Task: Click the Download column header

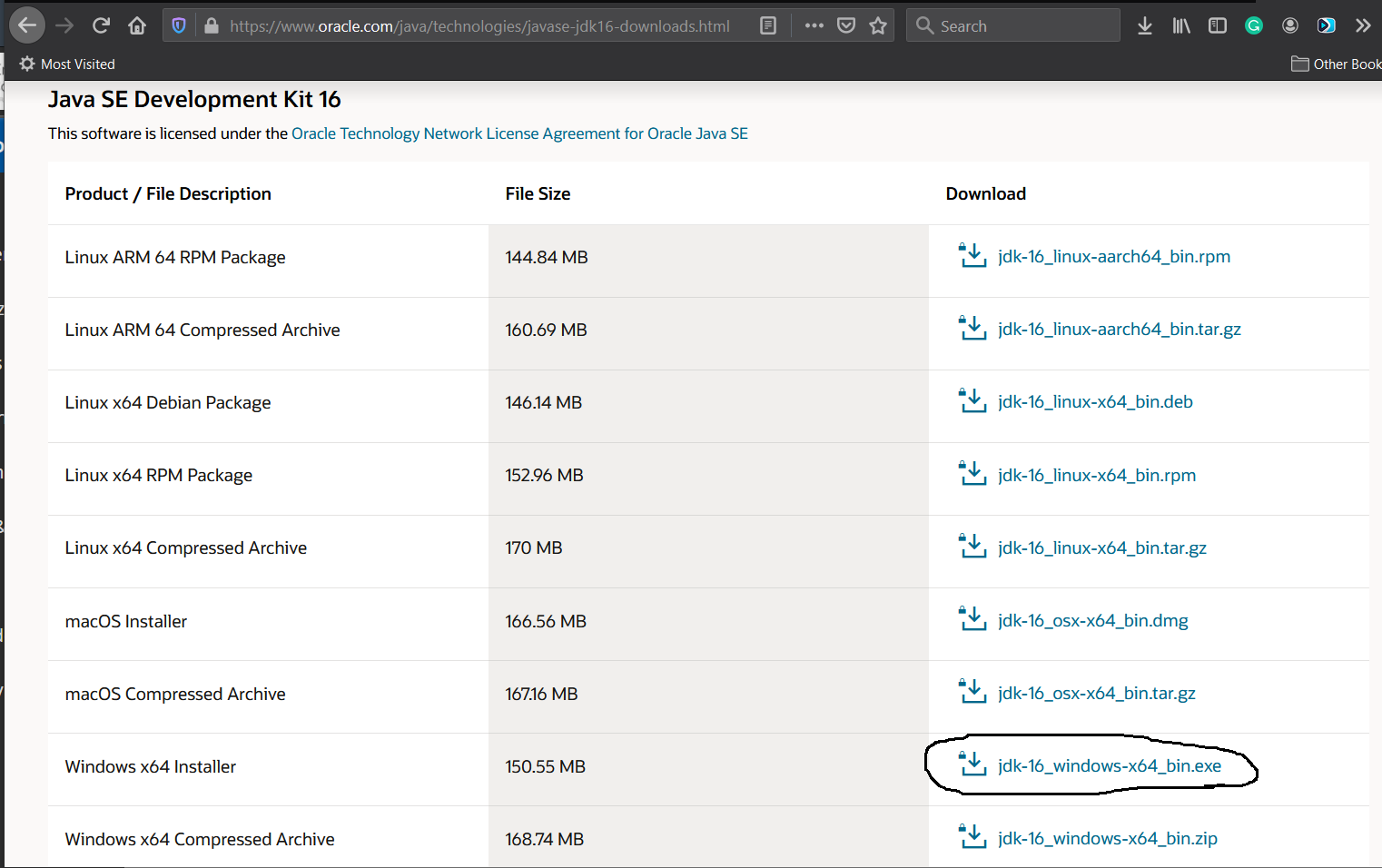Action: pos(986,193)
